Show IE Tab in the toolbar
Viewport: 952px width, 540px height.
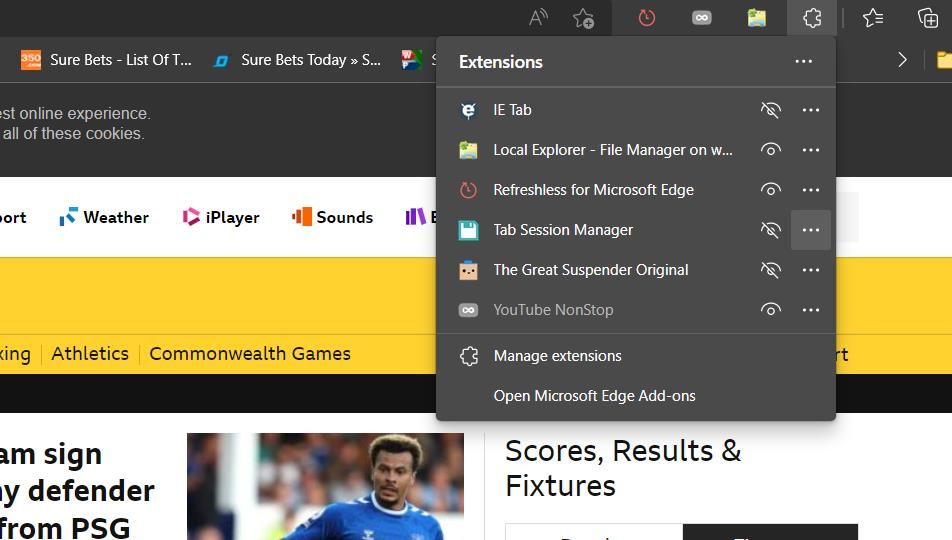coord(770,110)
